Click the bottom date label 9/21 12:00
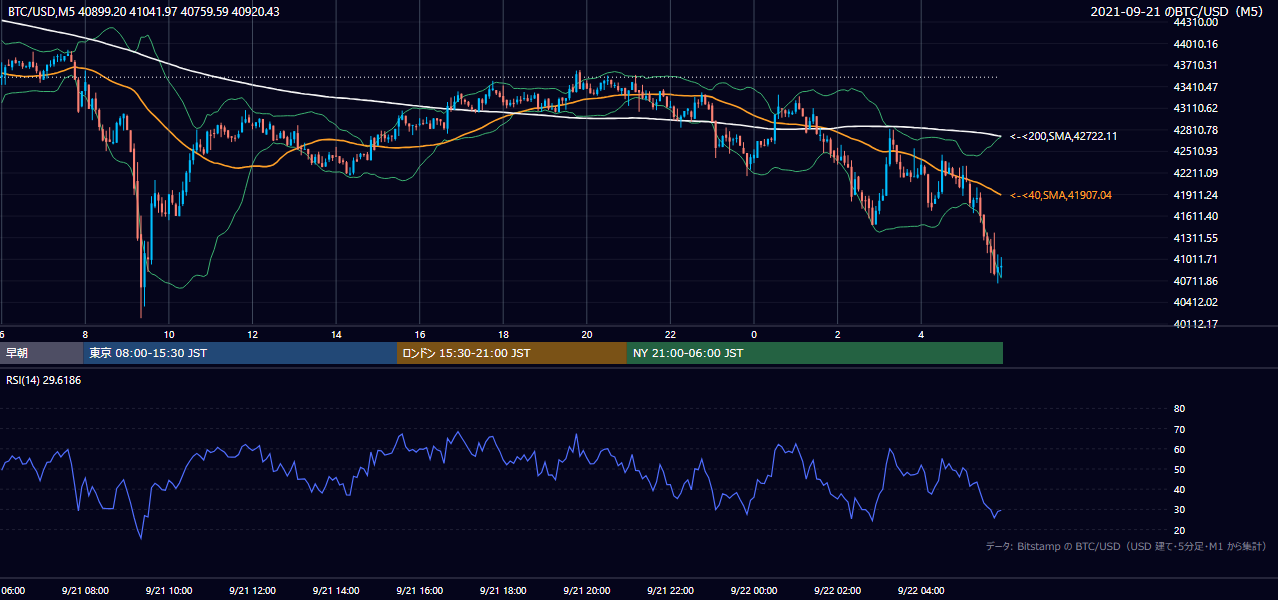1278x600 pixels. 253,591
